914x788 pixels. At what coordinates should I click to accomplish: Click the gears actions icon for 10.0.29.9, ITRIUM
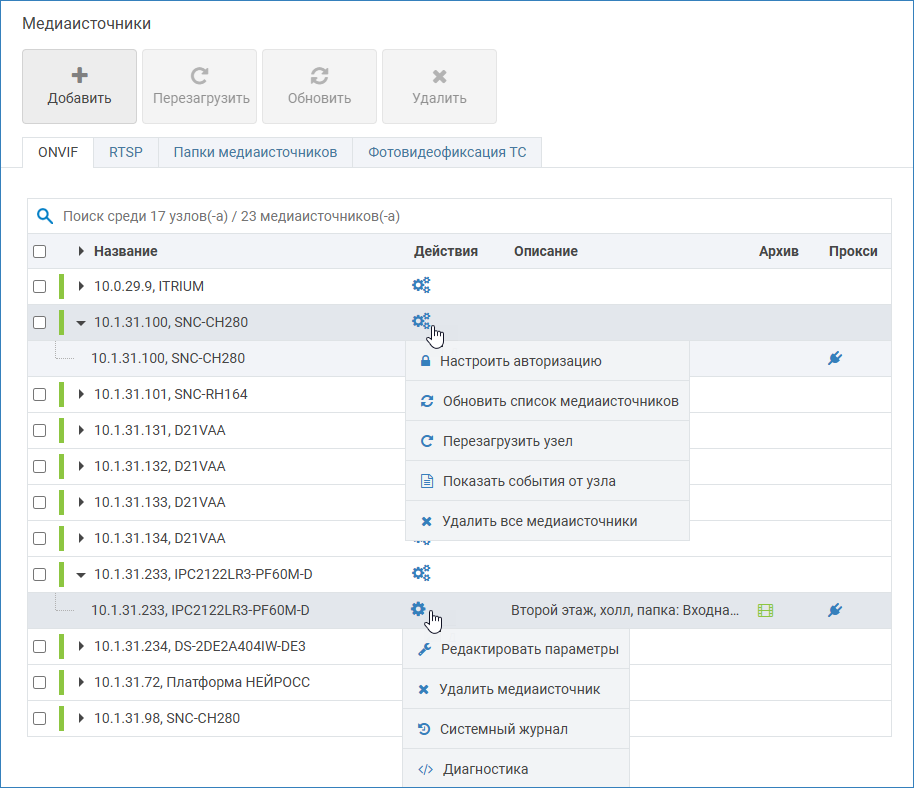click(x=421, y=286)
